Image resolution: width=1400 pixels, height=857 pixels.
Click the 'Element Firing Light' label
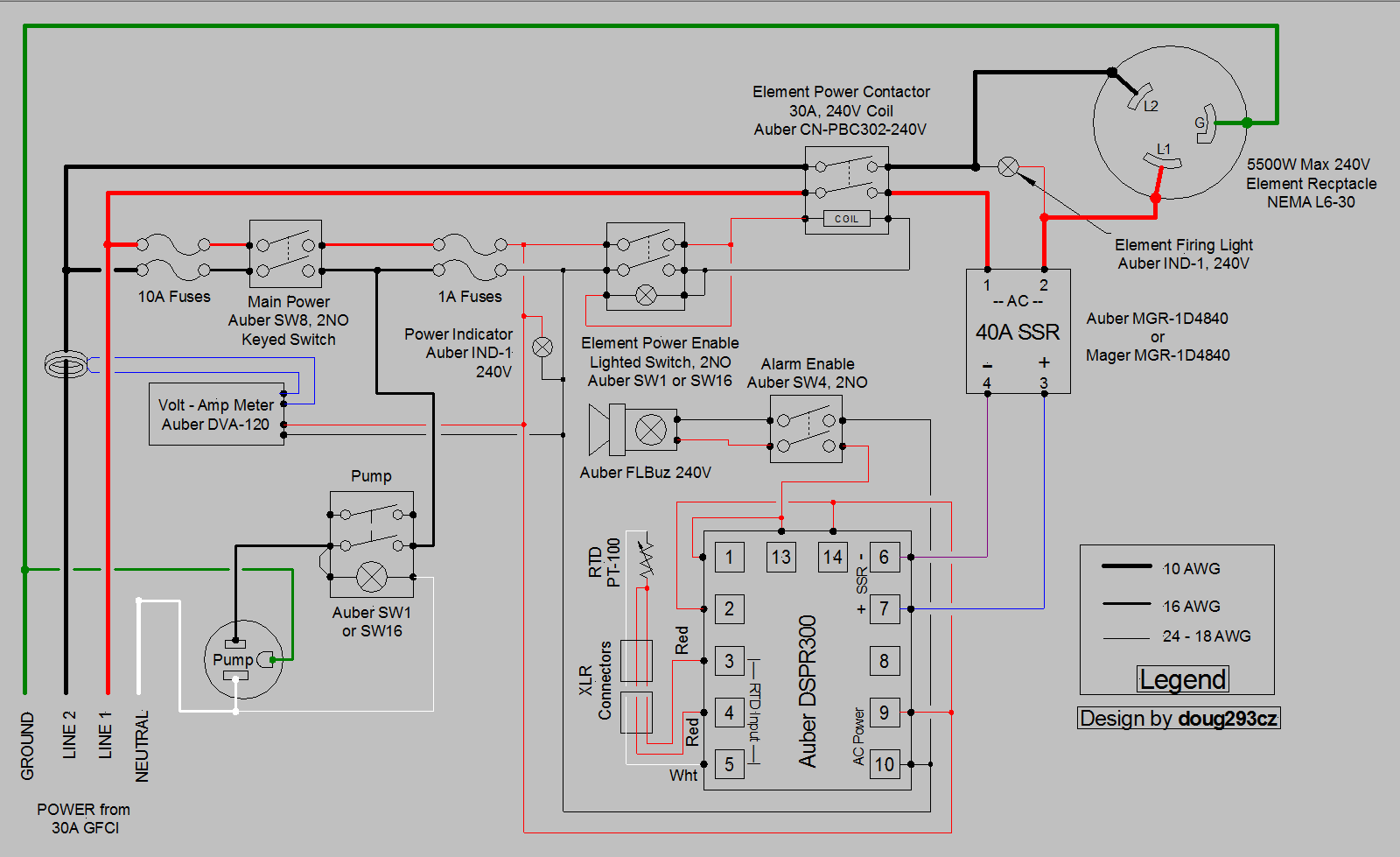tap(1183, 245)
